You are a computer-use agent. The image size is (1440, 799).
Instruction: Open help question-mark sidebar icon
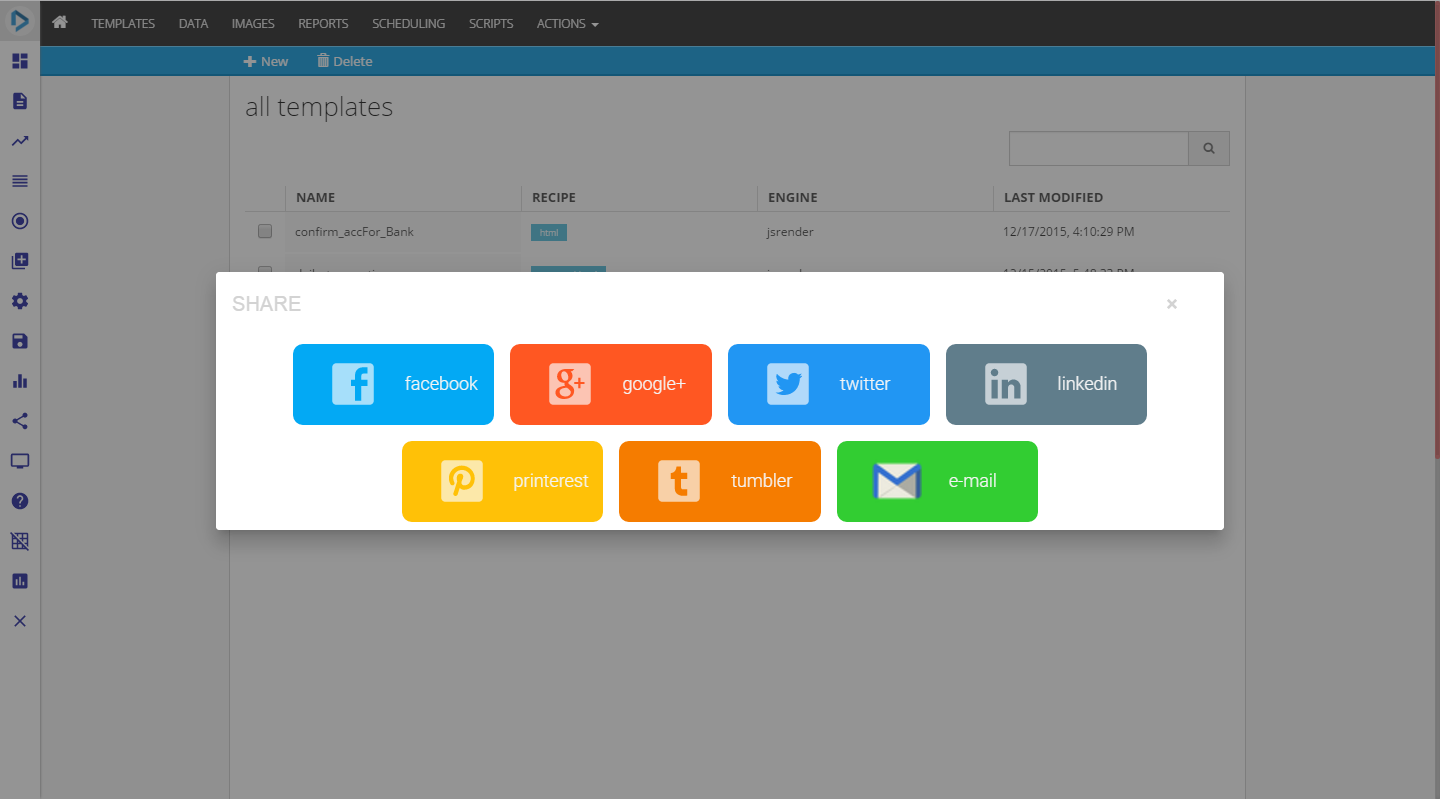[20, 501]
